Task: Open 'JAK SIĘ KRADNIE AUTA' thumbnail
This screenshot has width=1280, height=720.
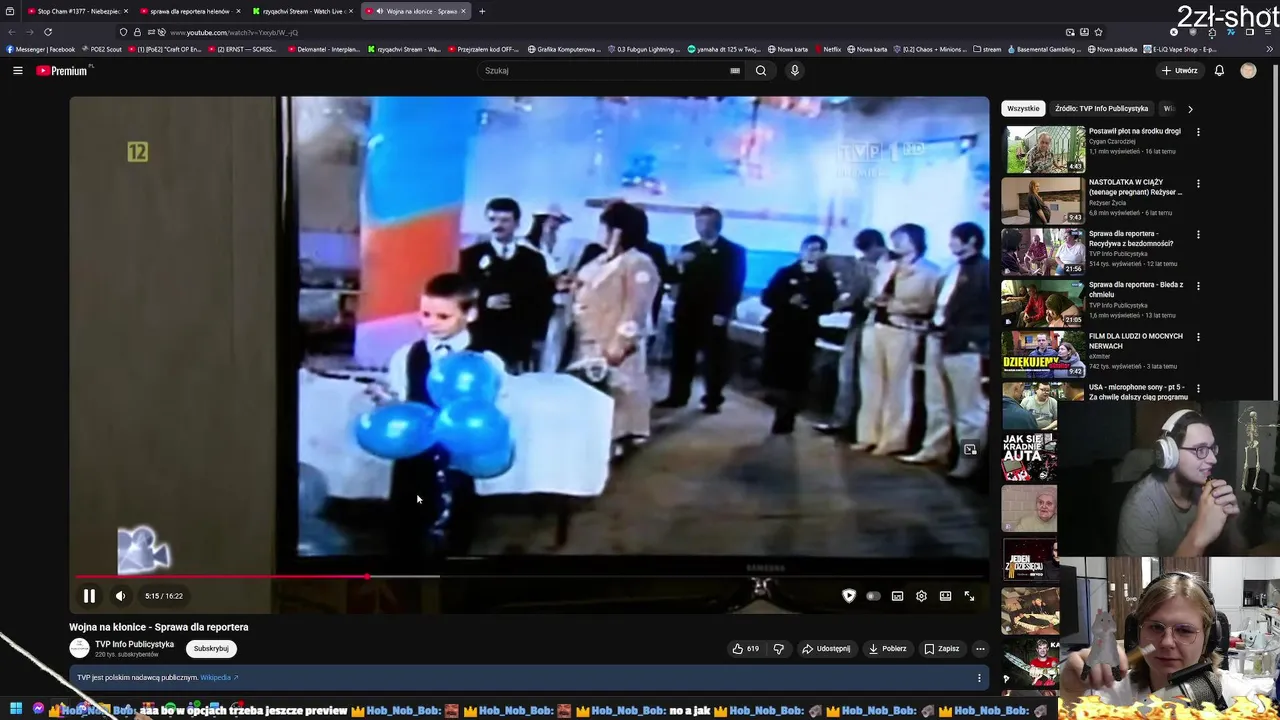Action: [x=1031, y=458]
